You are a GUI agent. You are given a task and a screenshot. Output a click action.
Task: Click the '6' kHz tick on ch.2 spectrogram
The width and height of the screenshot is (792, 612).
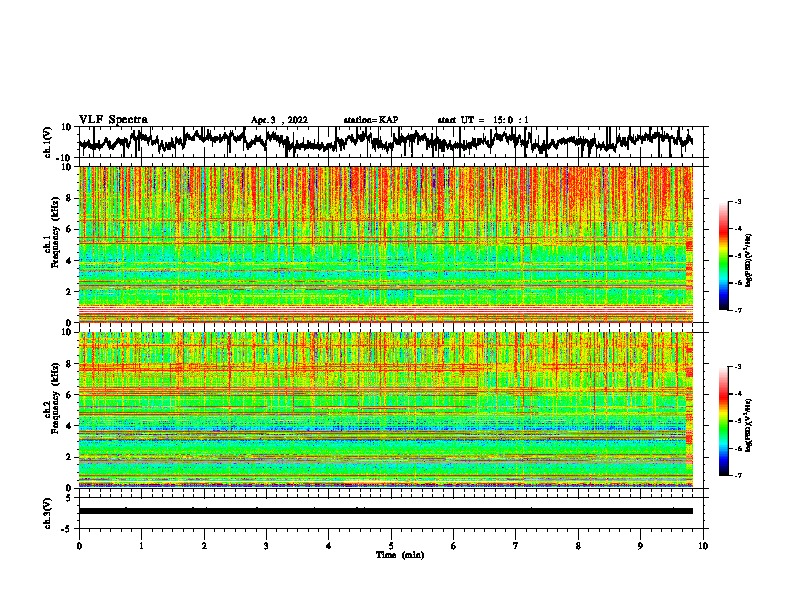(70, 395)
